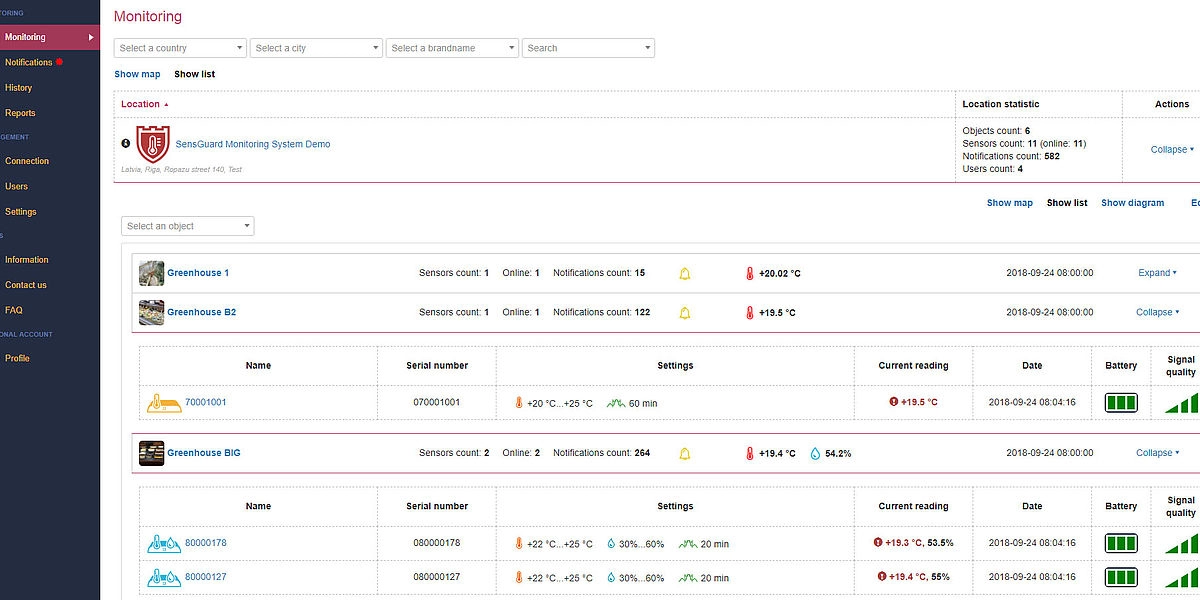1200x600 pixels.
Task: Click Show map link beside Show diagram
Action: click(1010, 203)
